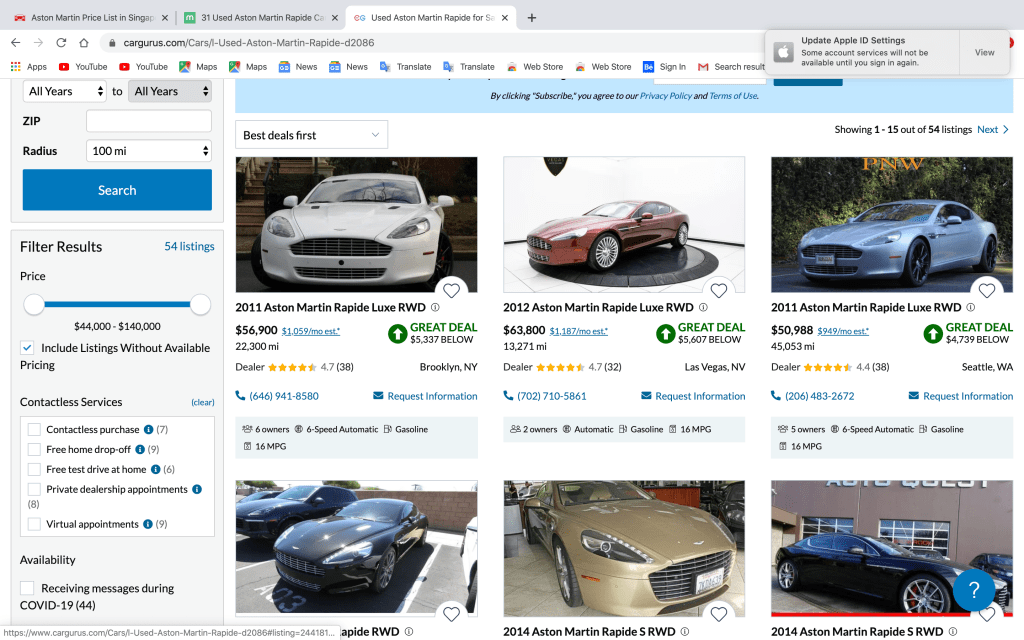Save the Brooklyn 2011 Rapide with heart icon
1024x640 pixels.
[451, 290]
